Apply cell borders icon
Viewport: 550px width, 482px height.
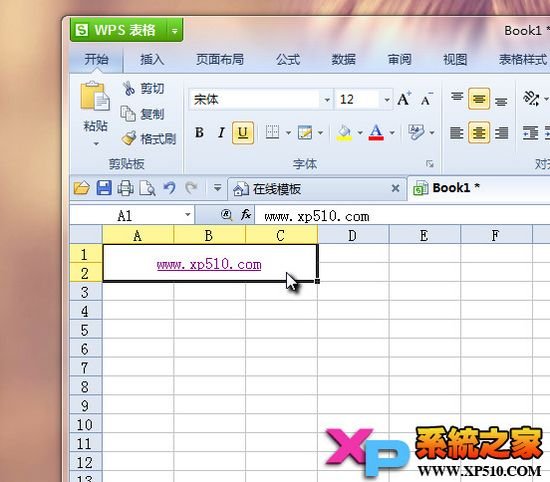coord(272,133)
